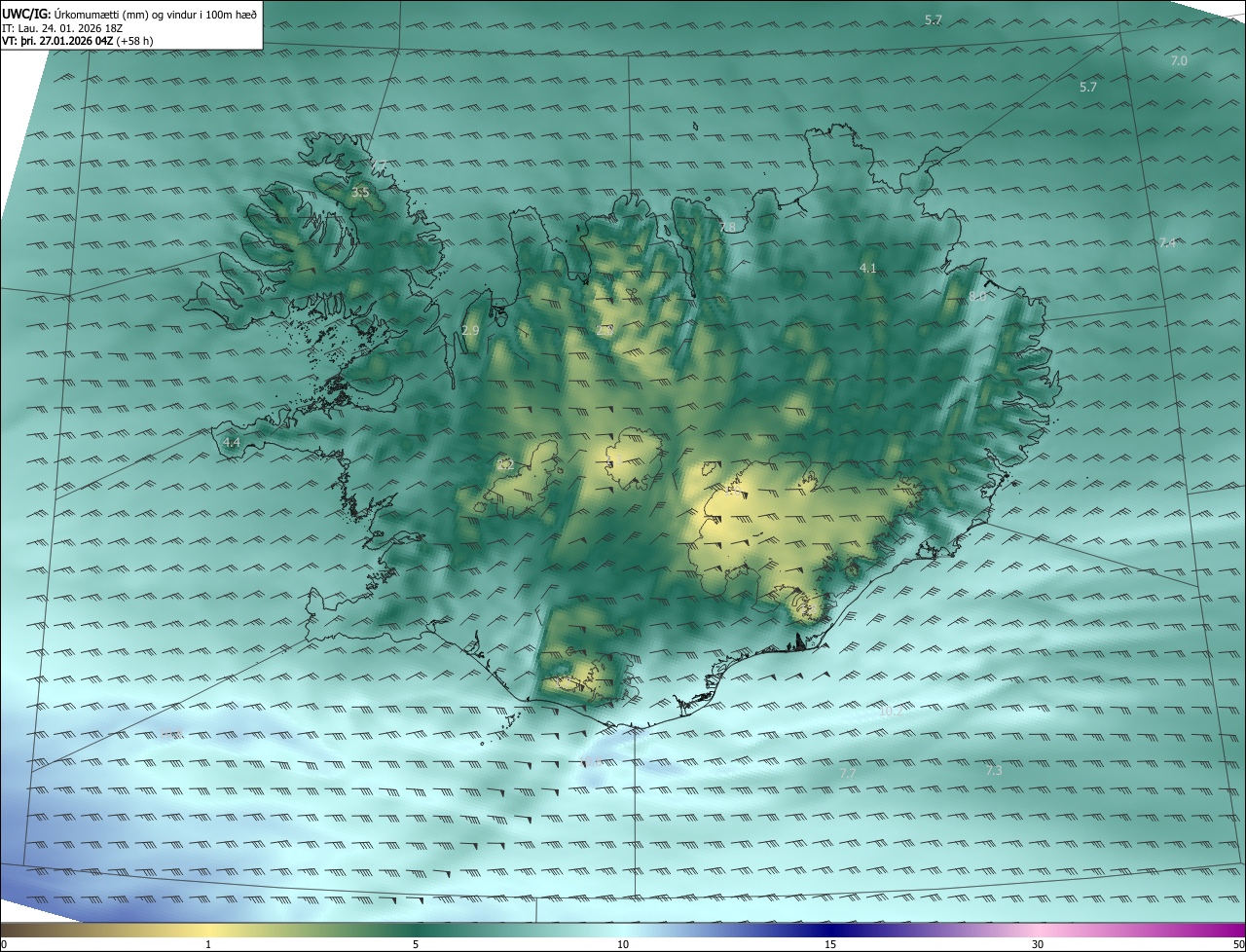Screen dimensions: 1246x952
Task: Click the 1 tick on colour scale
Action: [208, 944]
